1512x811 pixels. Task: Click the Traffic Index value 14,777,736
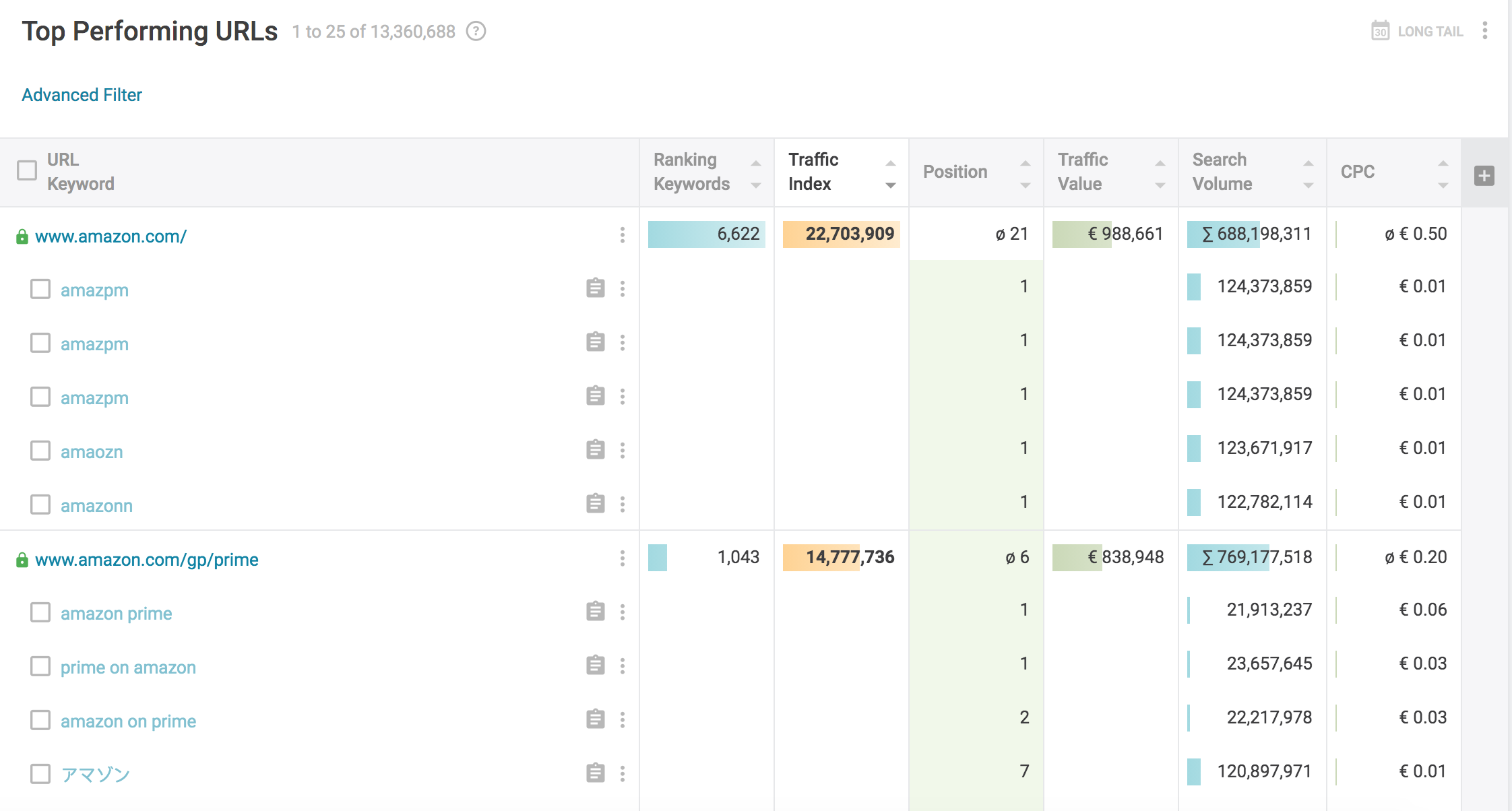[850, 557]
